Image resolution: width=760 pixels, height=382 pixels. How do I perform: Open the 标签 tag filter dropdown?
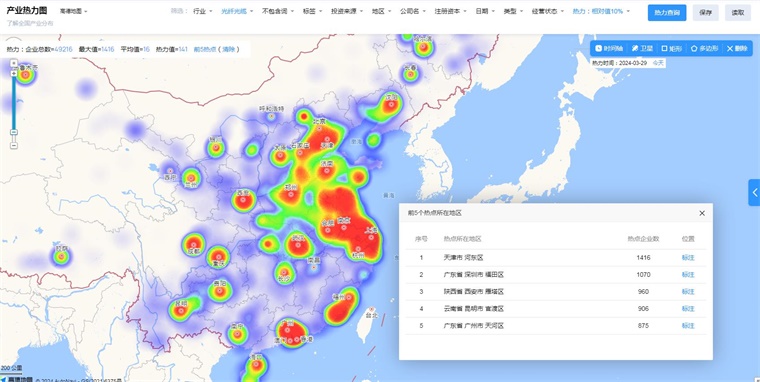click(312, 11)
